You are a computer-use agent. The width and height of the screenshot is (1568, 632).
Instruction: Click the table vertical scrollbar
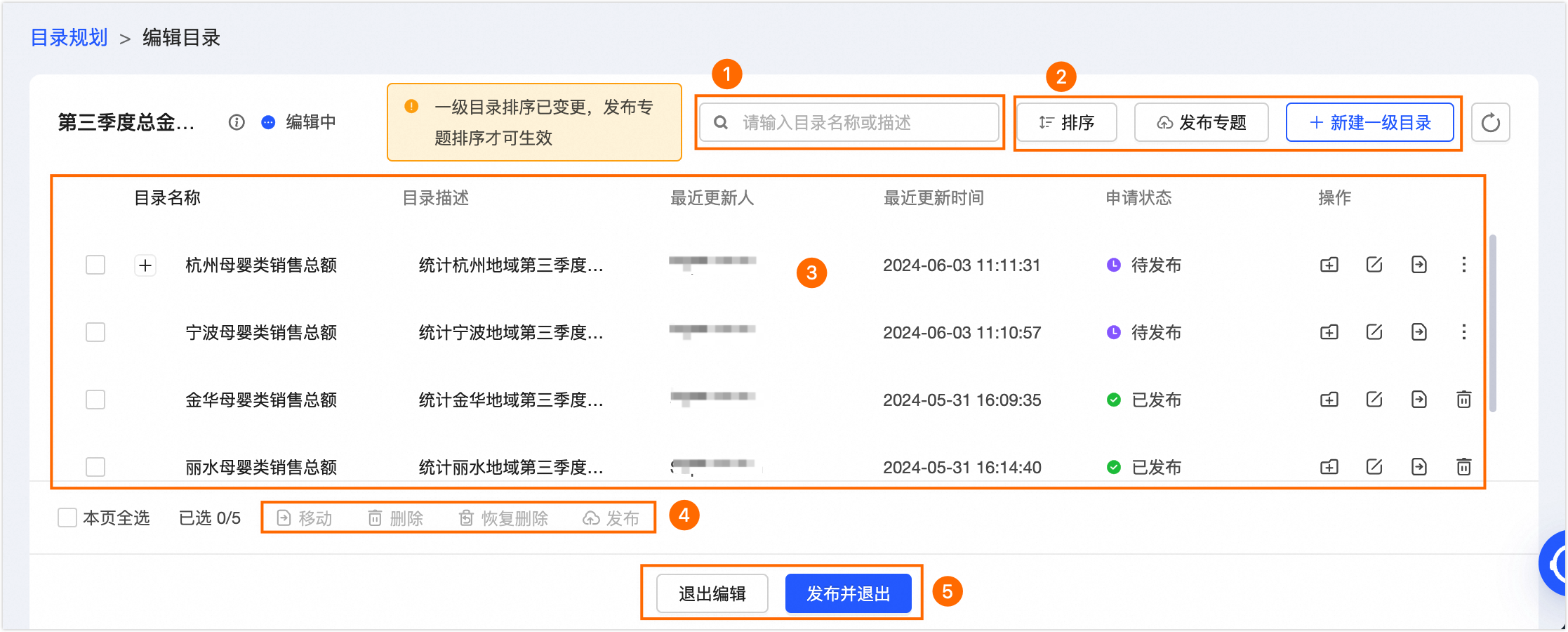point(1493,323)
